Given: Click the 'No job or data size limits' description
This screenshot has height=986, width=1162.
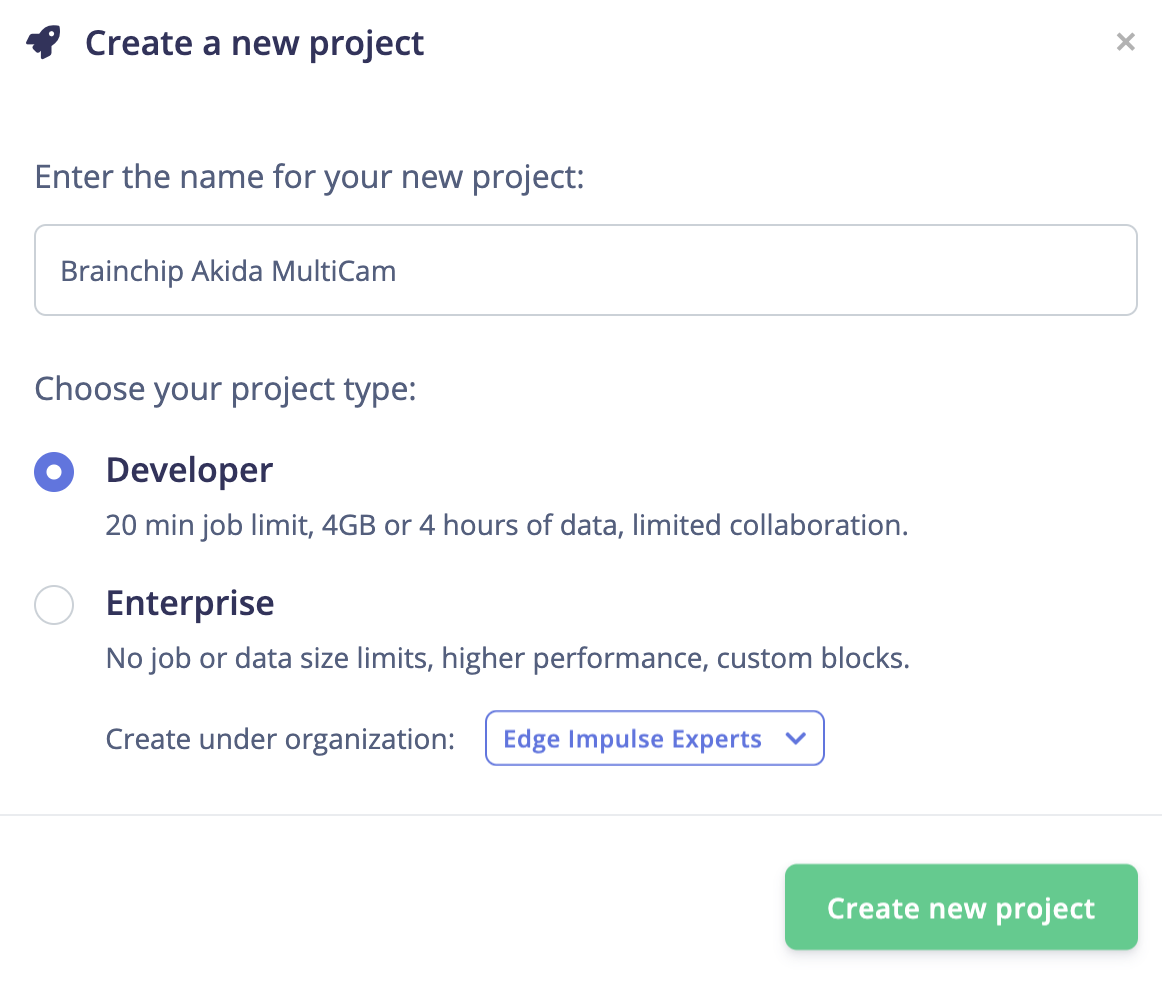Looking at the screenshot, I should pyautogui.click(x=507, y=659).
